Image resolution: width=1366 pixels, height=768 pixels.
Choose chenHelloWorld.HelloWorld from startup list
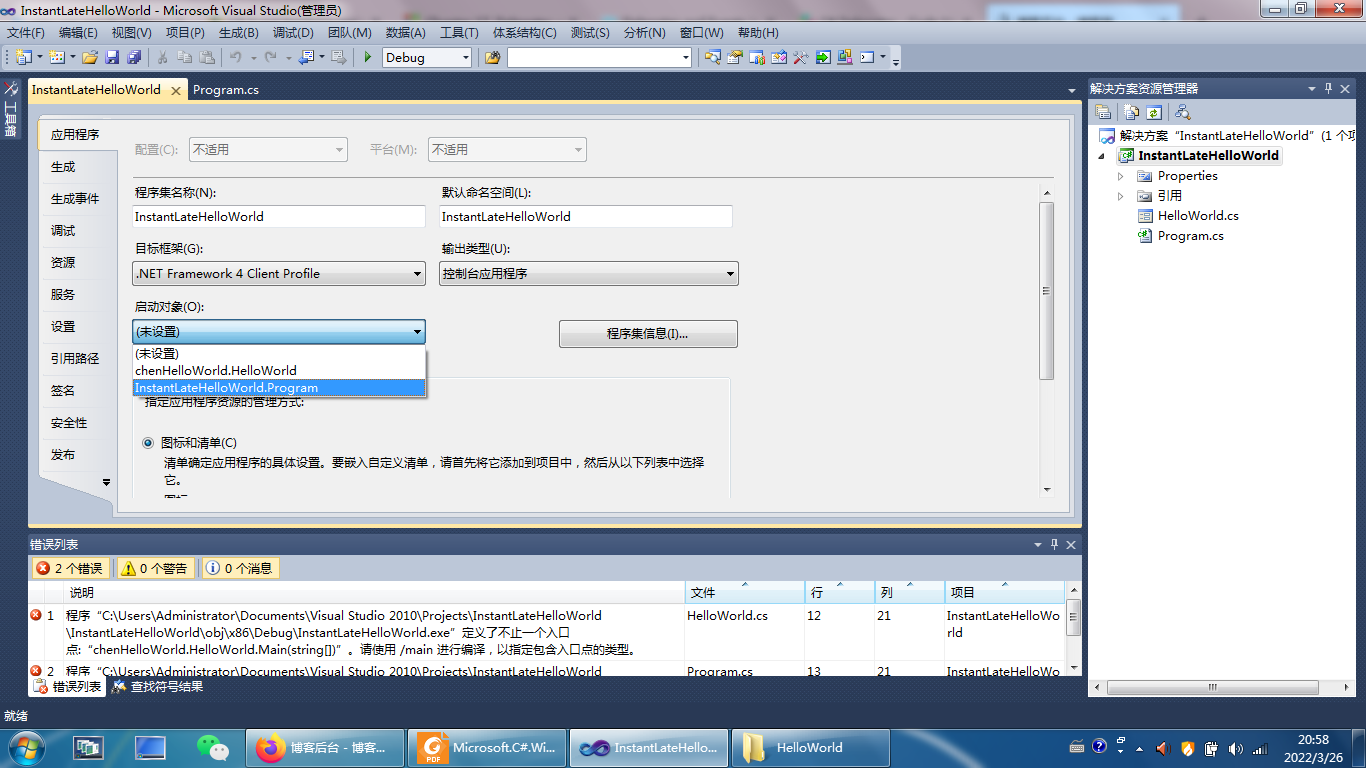tap(280, 371)
